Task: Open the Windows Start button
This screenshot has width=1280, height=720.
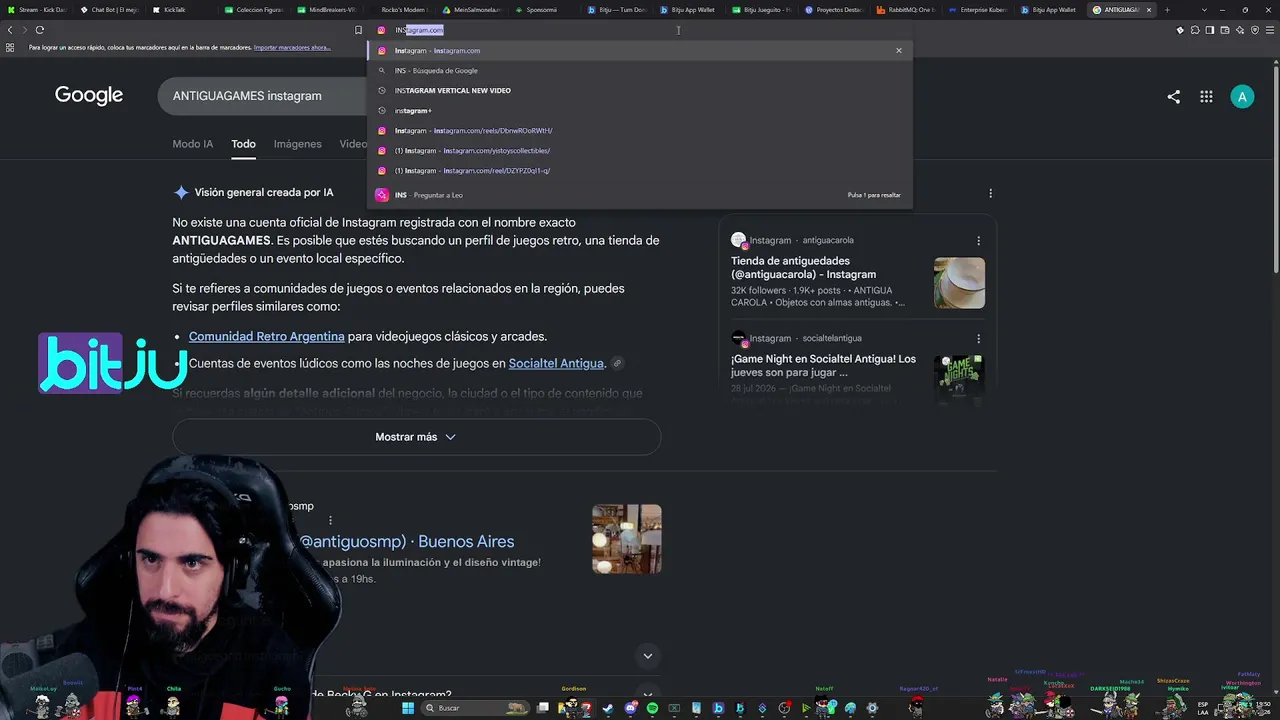Action: point(408,708)
